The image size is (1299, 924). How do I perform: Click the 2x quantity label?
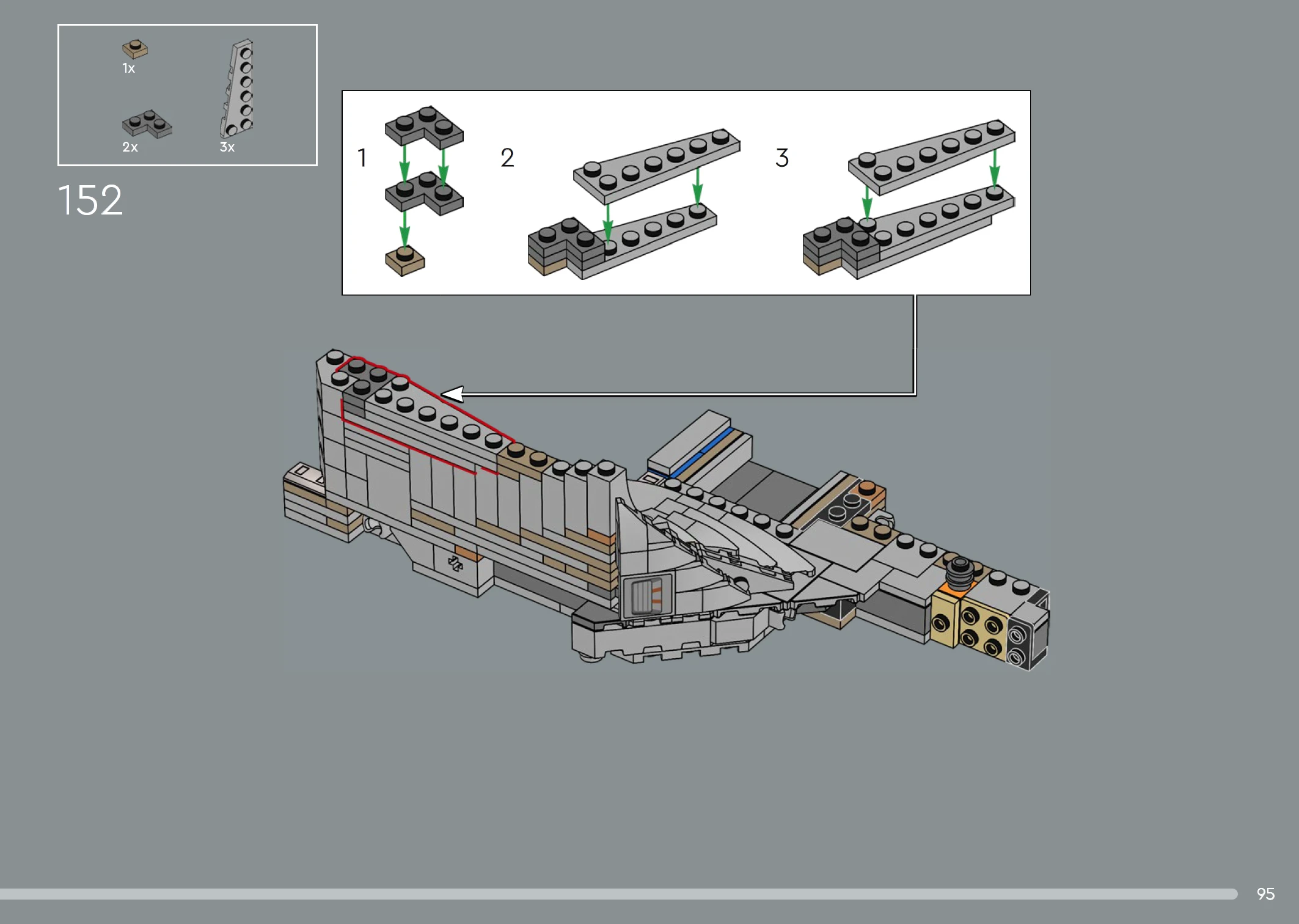[x=130, y=147]
